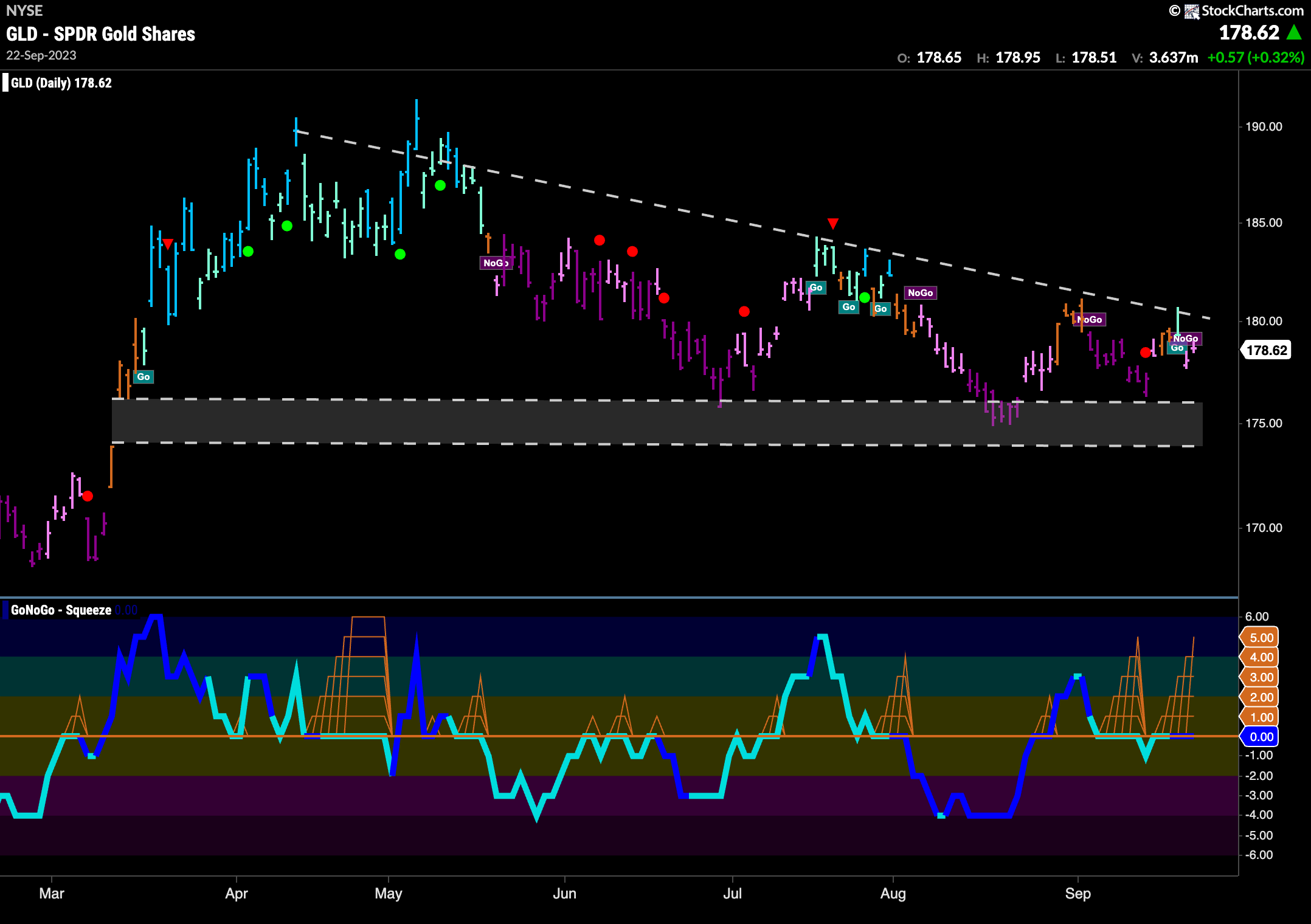The width and height of the screenshot is (1311, 924).
Task: Click the low value 178.51
Action: click(1094, 58)
